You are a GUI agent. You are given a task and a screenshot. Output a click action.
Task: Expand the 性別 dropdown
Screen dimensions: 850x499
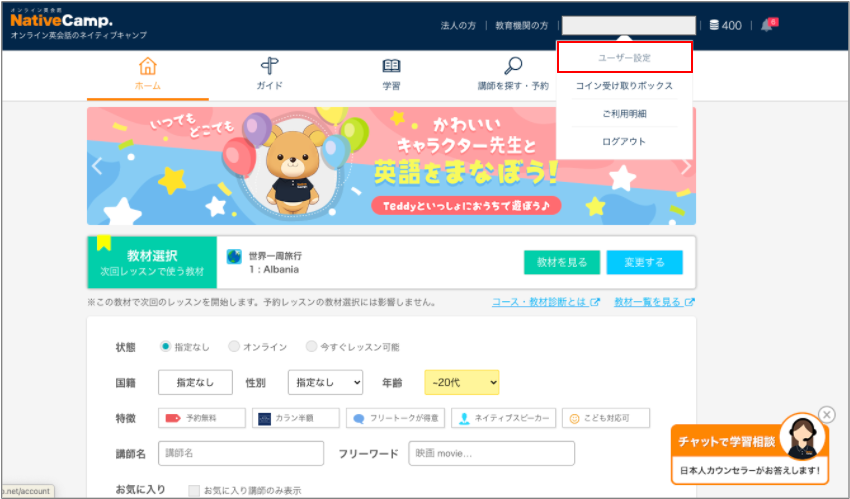click(x=325, y=382)
